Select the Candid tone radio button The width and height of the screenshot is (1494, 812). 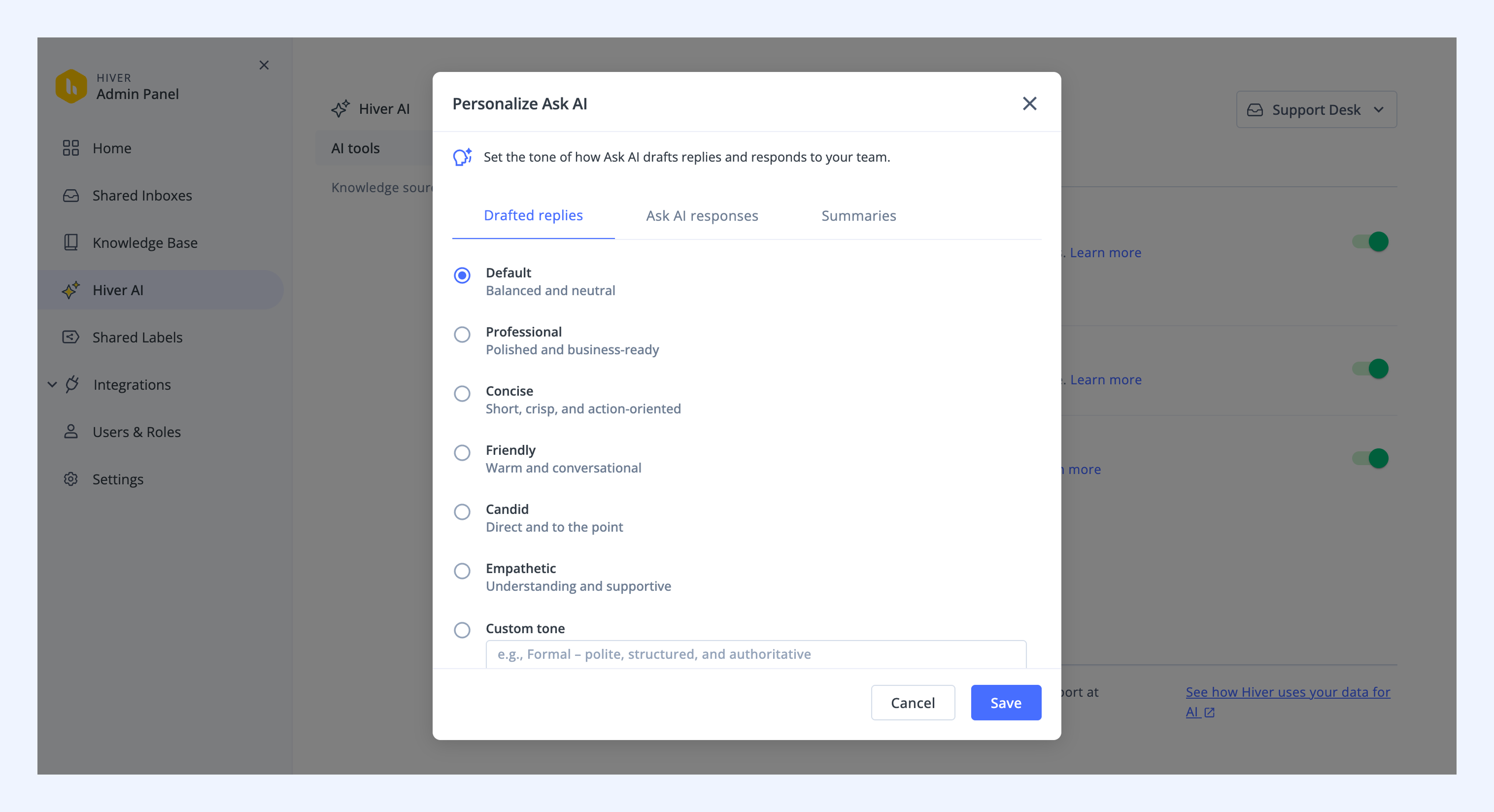coord(462,511)
